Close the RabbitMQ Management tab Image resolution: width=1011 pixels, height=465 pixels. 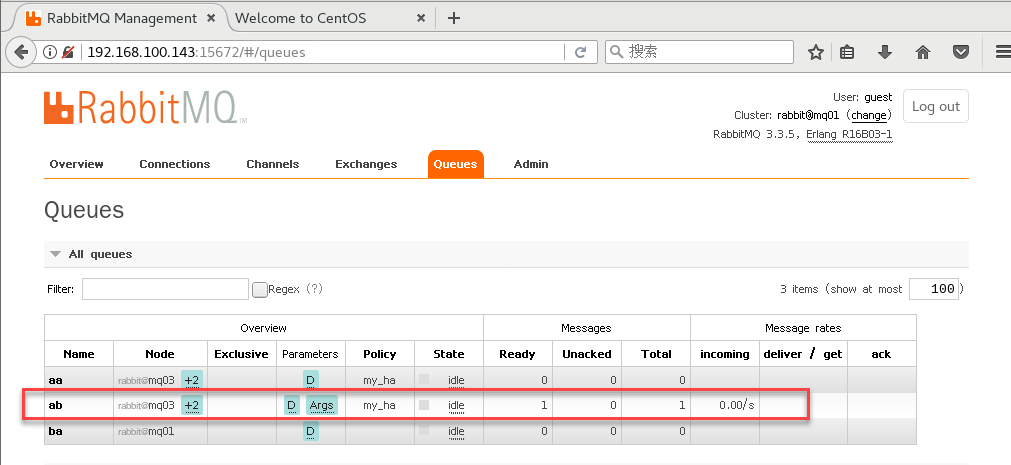[x=213, y=18]
